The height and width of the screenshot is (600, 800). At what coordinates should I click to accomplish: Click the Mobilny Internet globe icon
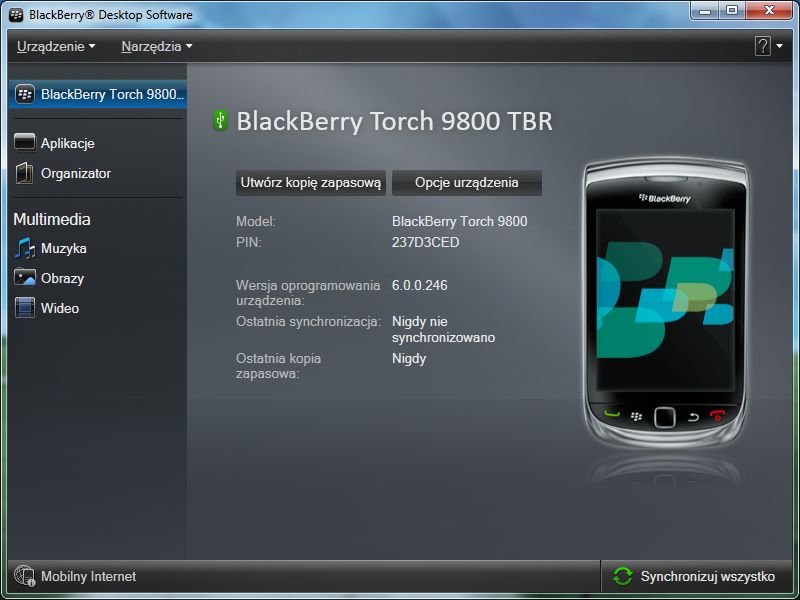24,576
